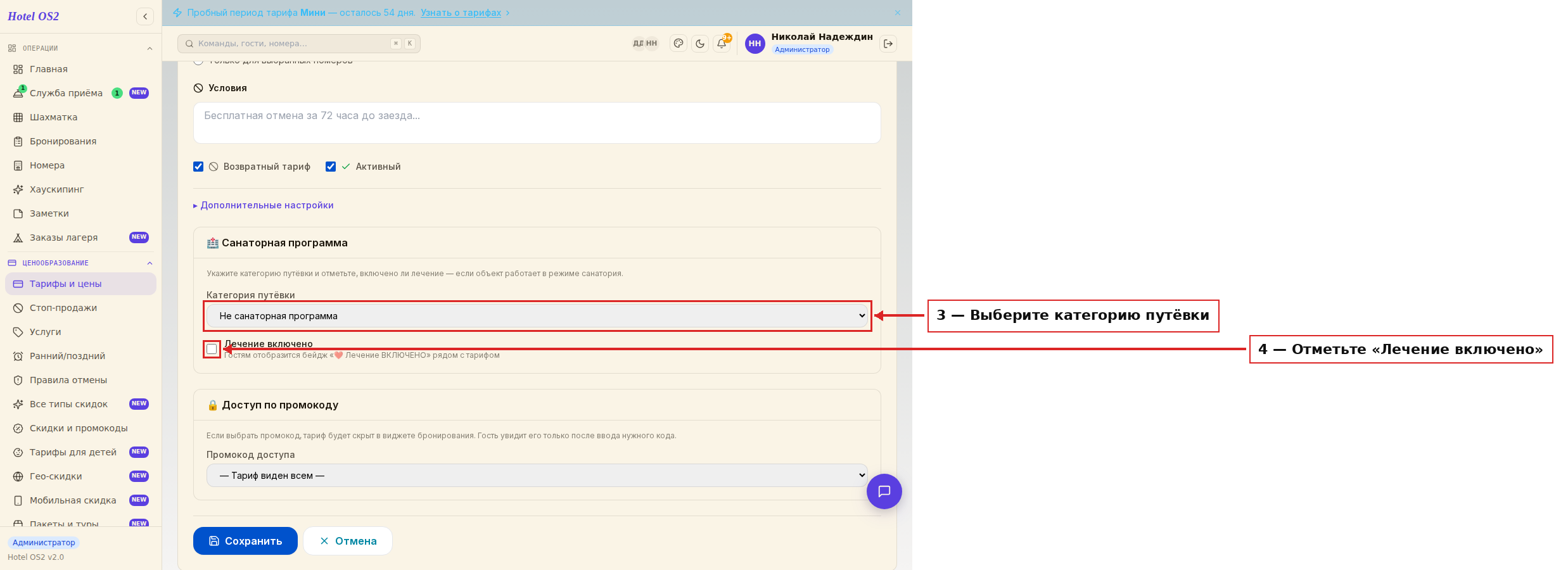This screenshot has width=1568, height=570.
Task: Click the НН user avatar
Action: [x=755, y=44]
